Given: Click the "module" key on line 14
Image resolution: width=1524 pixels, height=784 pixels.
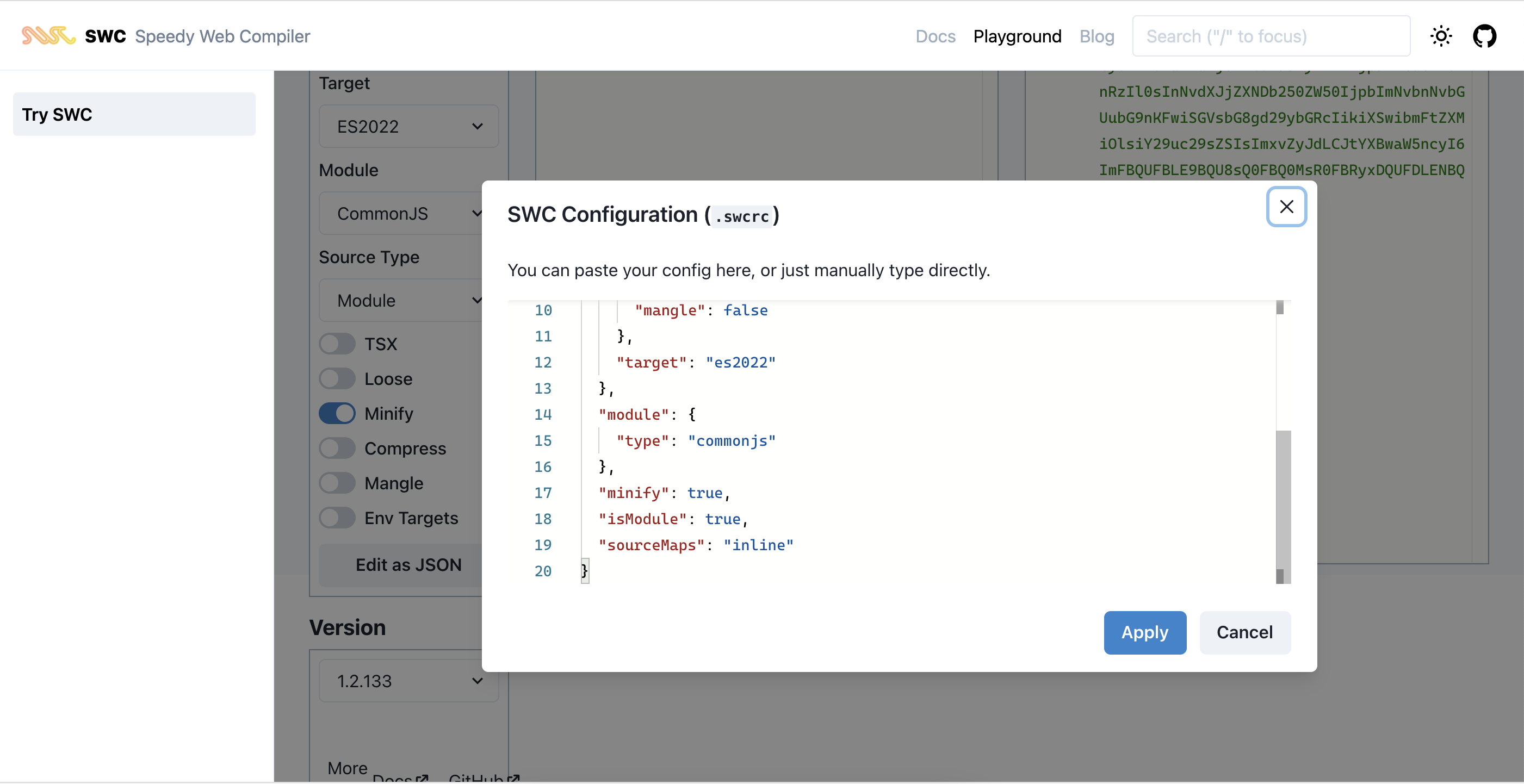Looking at the screenshot, I should click(x=634, y=414).
